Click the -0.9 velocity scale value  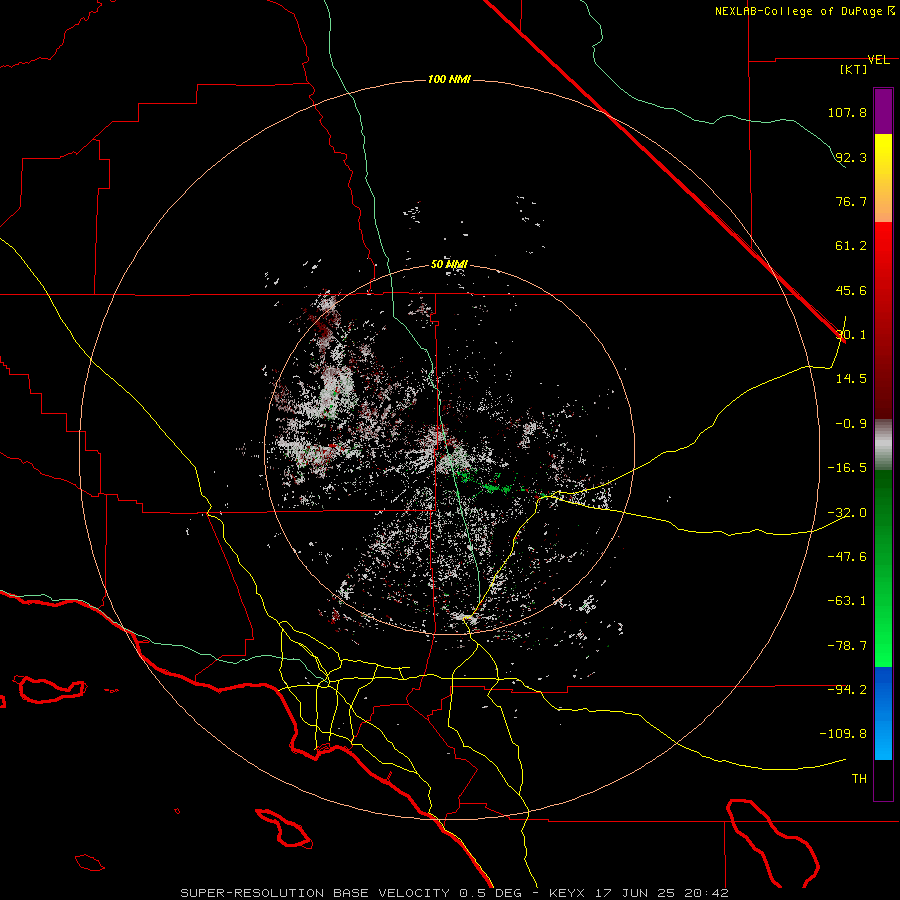pyautogui.click(x=851, y=424)
